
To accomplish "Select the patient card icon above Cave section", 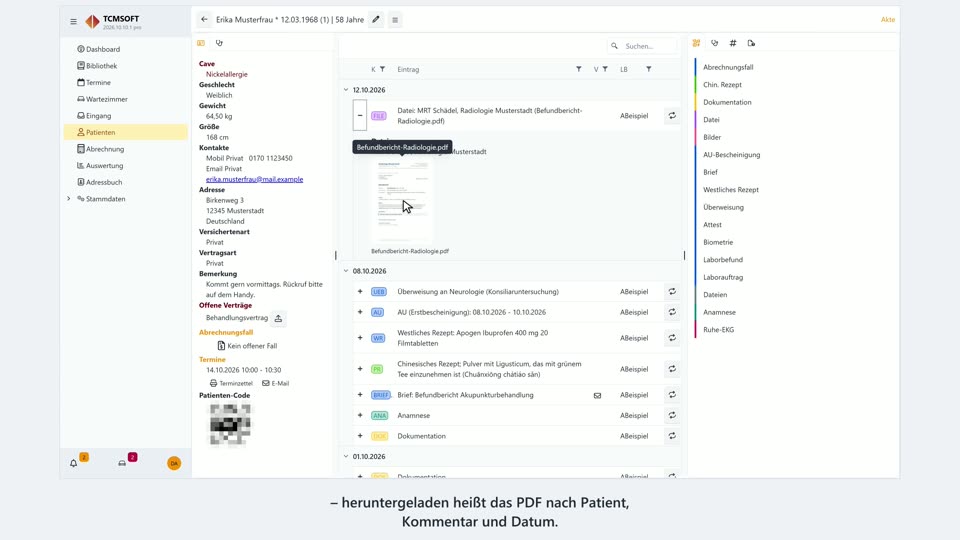I will point(201,43).
